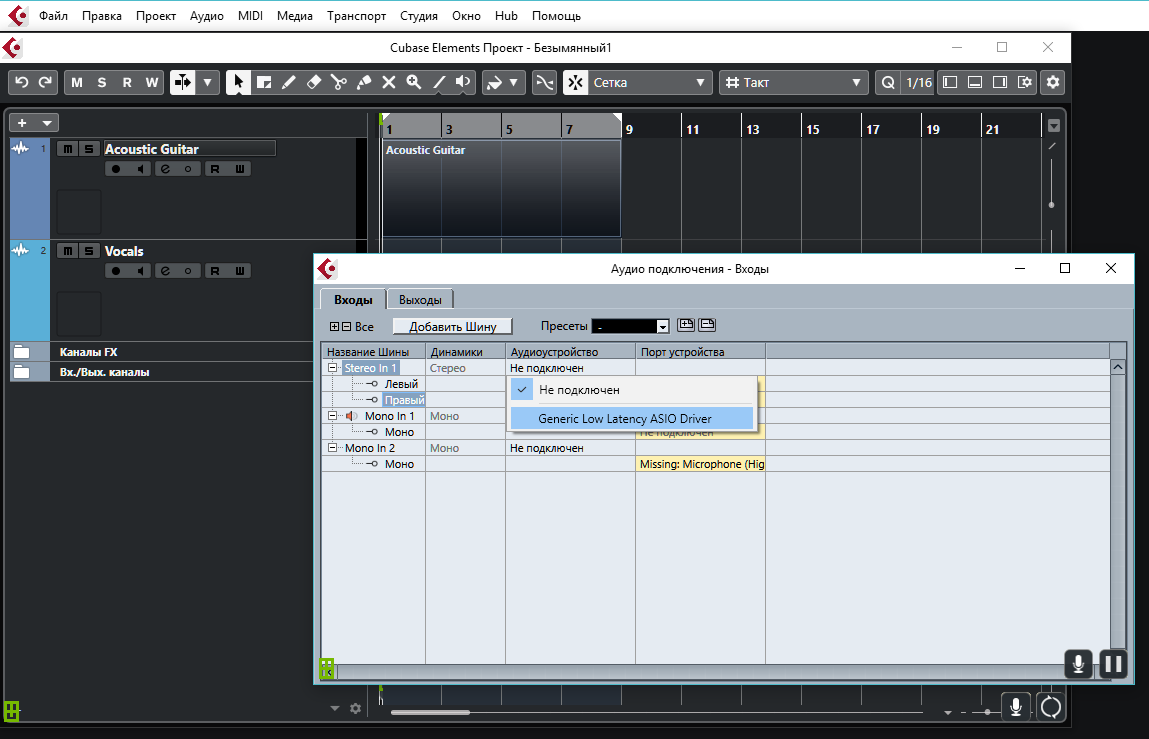Screen dimensions: 1149x739
Task: Click the circular arrows icon in the bottom right corner
Action: click(1051, 707)
